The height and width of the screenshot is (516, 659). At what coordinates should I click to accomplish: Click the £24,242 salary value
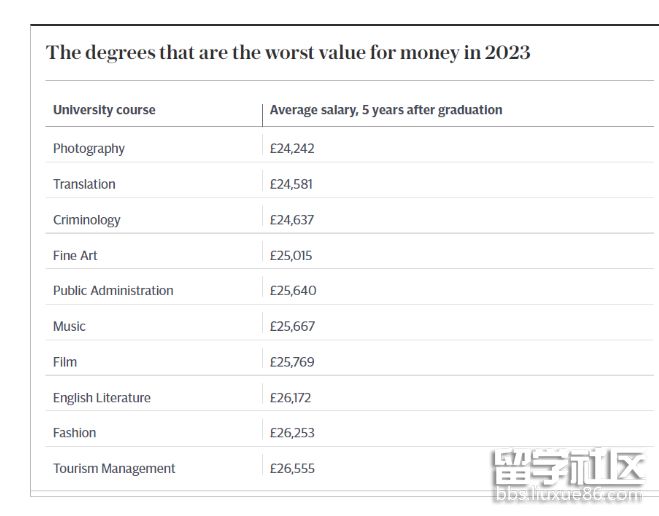(x=292, y=148)
